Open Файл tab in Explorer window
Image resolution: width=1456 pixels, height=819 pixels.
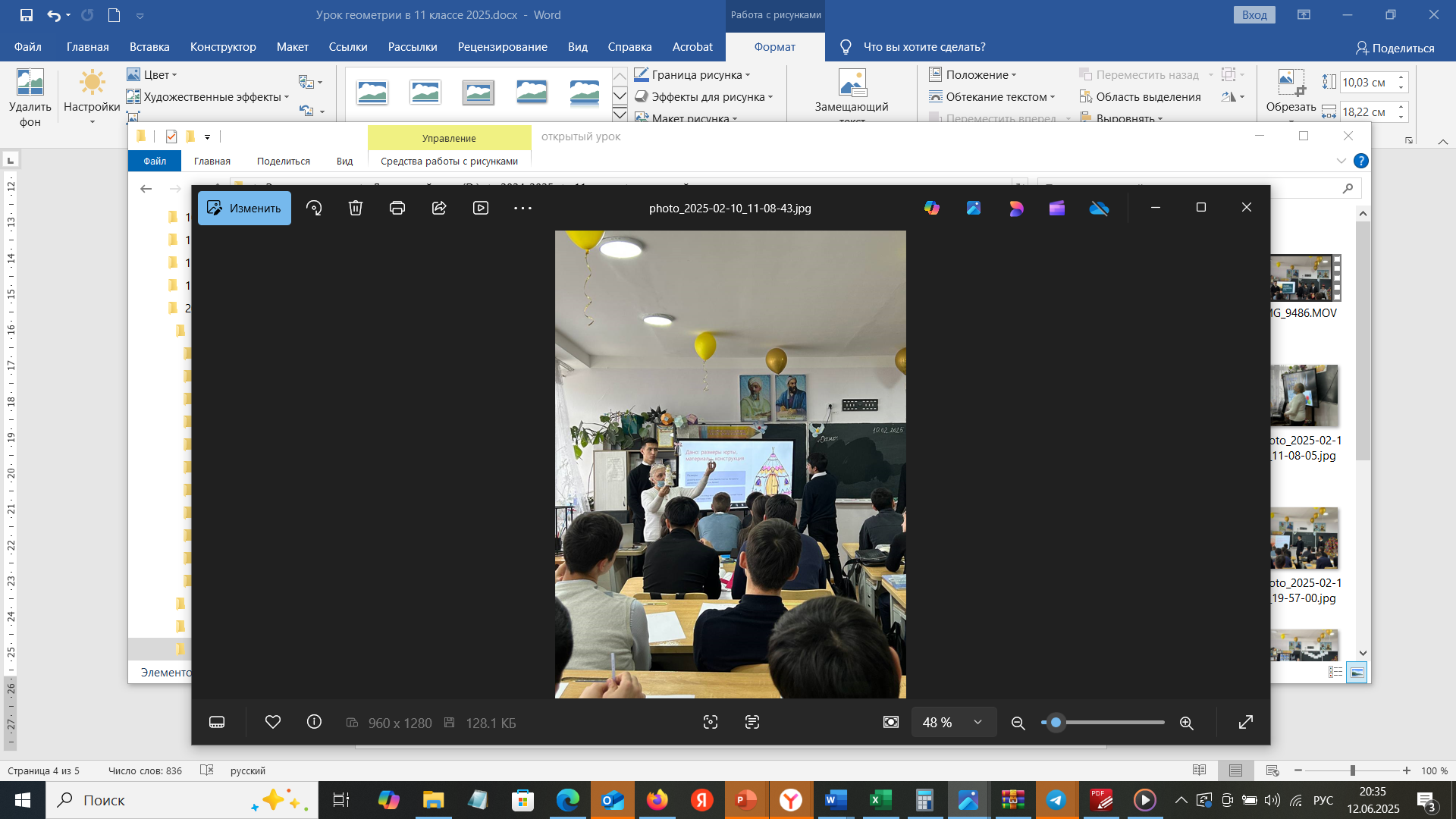[x=155, y=161]
